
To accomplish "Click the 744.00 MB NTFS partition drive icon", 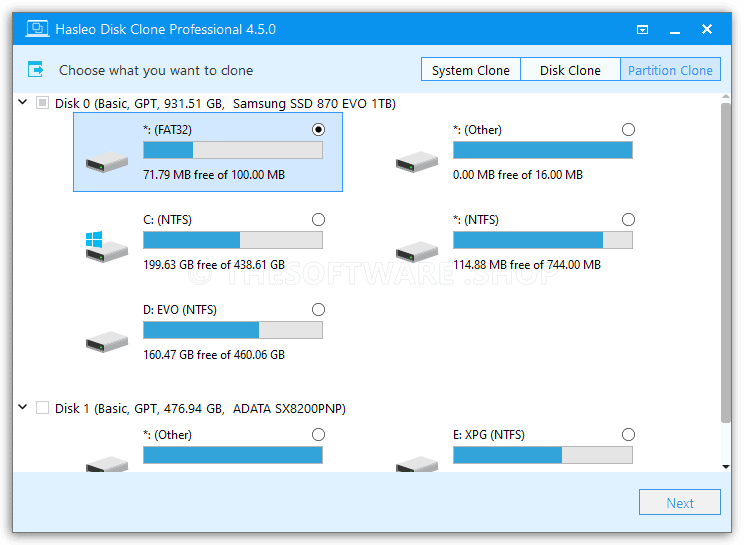I will (x=417, y=251).
